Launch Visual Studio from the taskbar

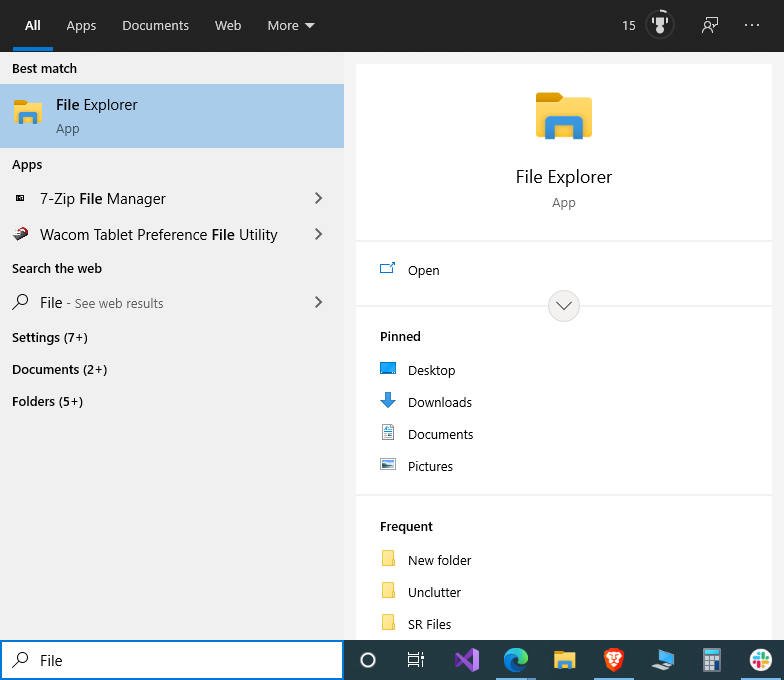pos(467,660)
